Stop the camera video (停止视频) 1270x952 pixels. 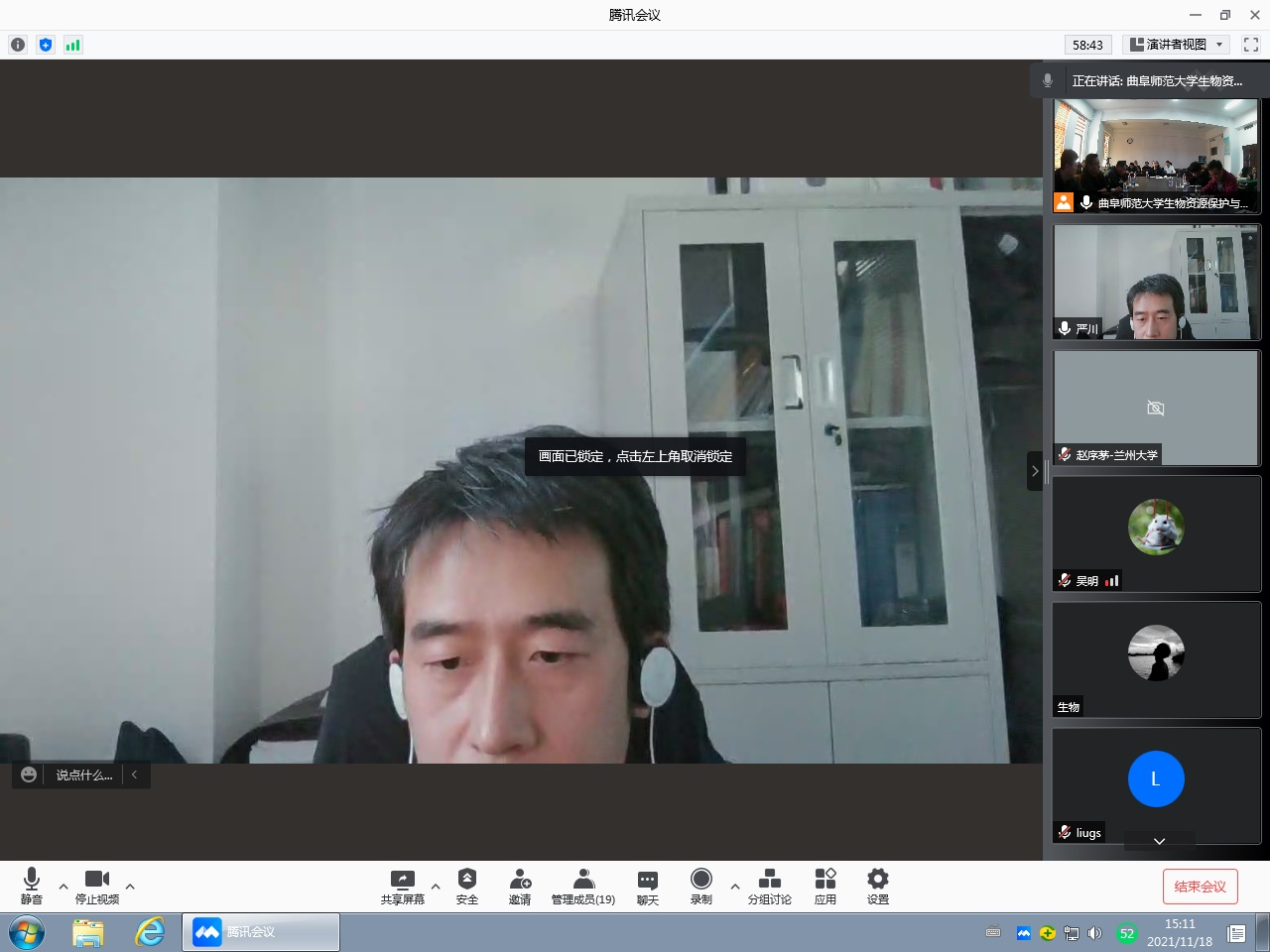[97, 886]
